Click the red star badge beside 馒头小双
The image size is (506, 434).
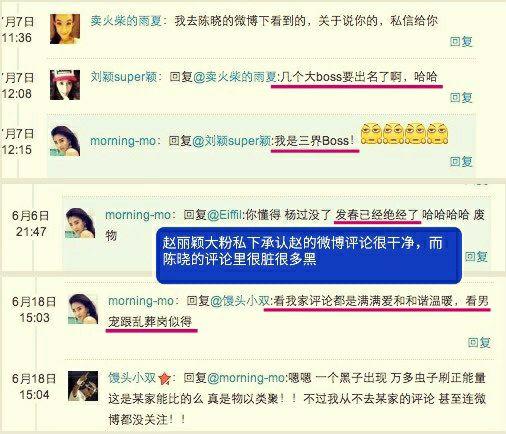165,378
